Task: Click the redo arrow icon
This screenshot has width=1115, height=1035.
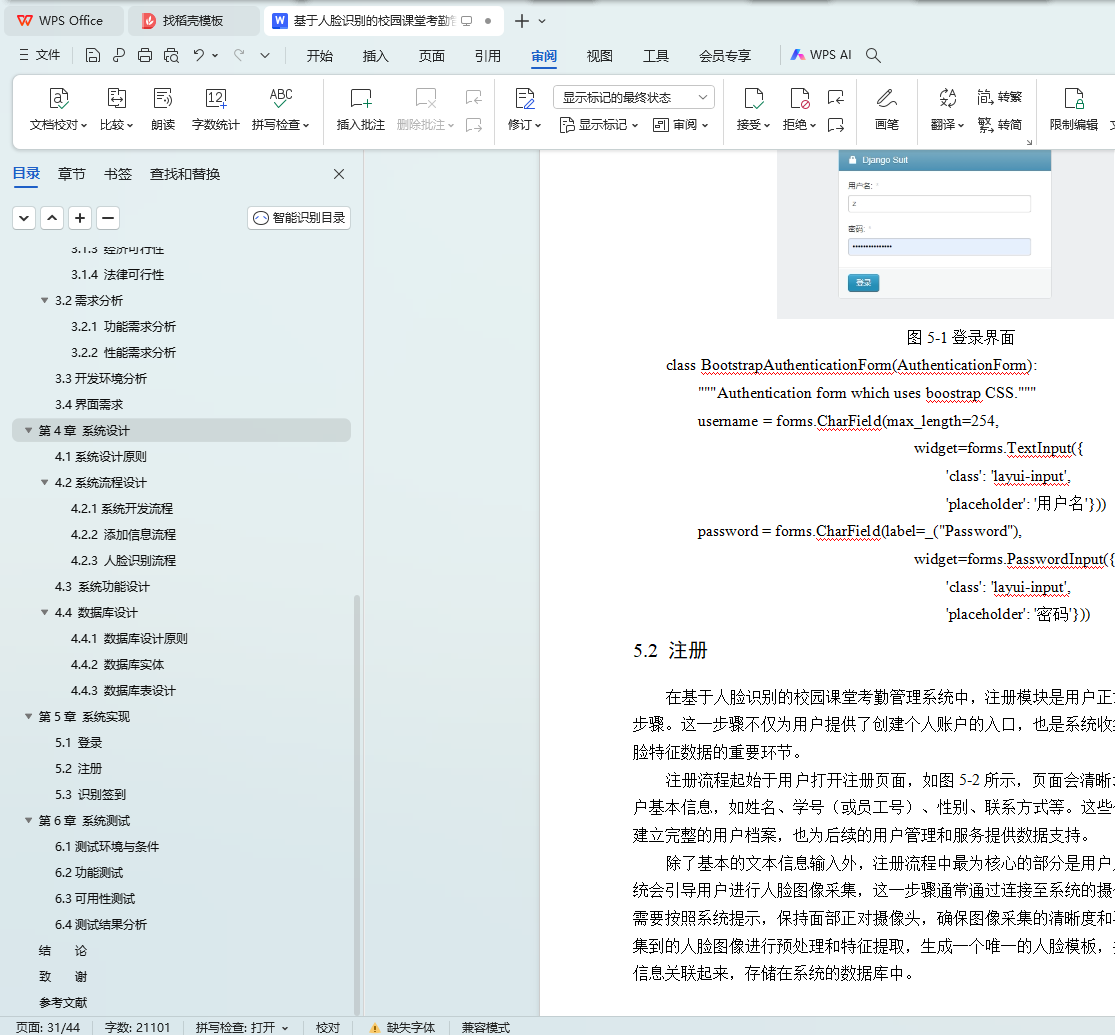Action: [240, 55]
